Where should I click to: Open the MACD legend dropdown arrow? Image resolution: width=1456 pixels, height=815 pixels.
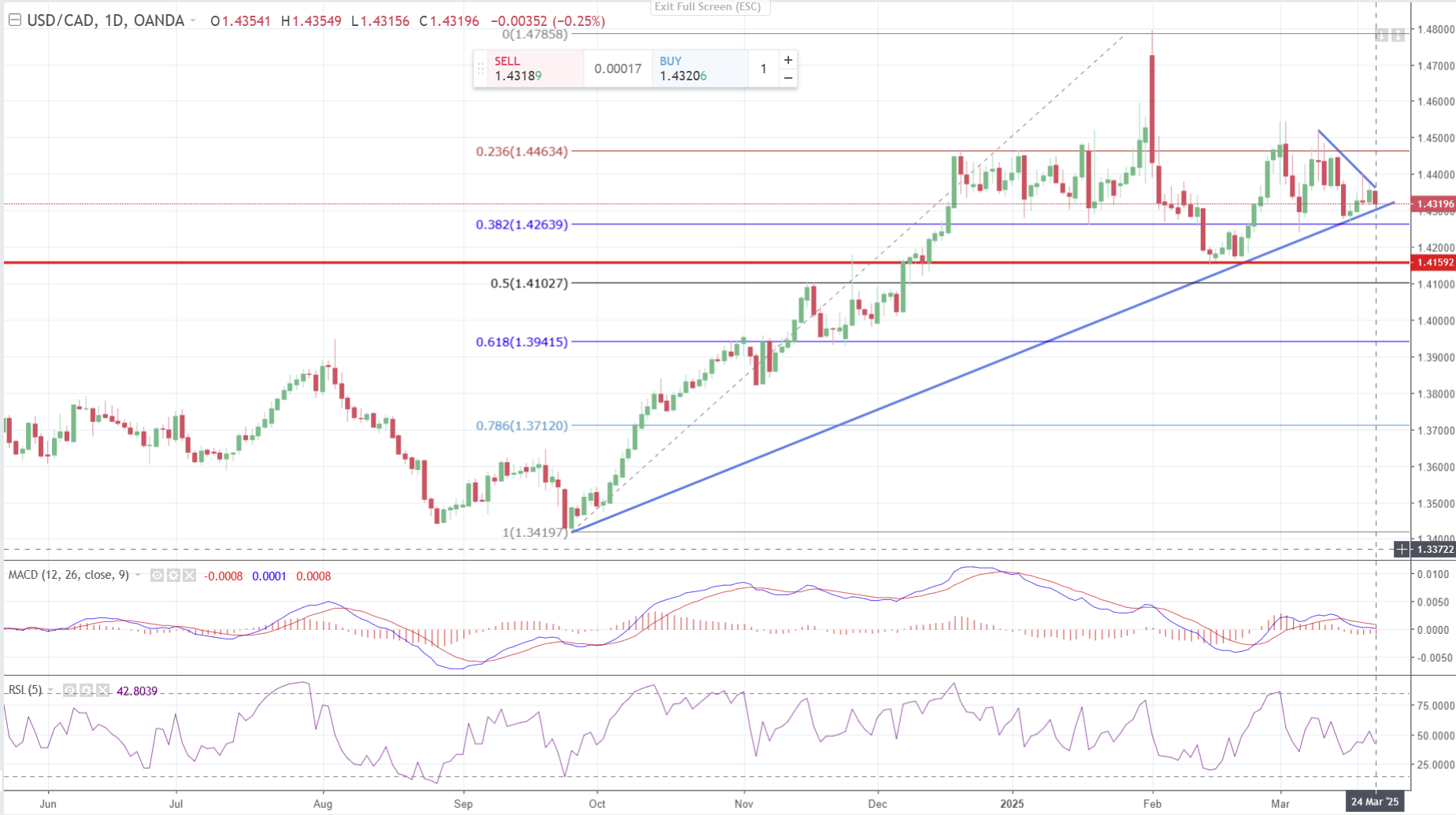pos(138,576)
